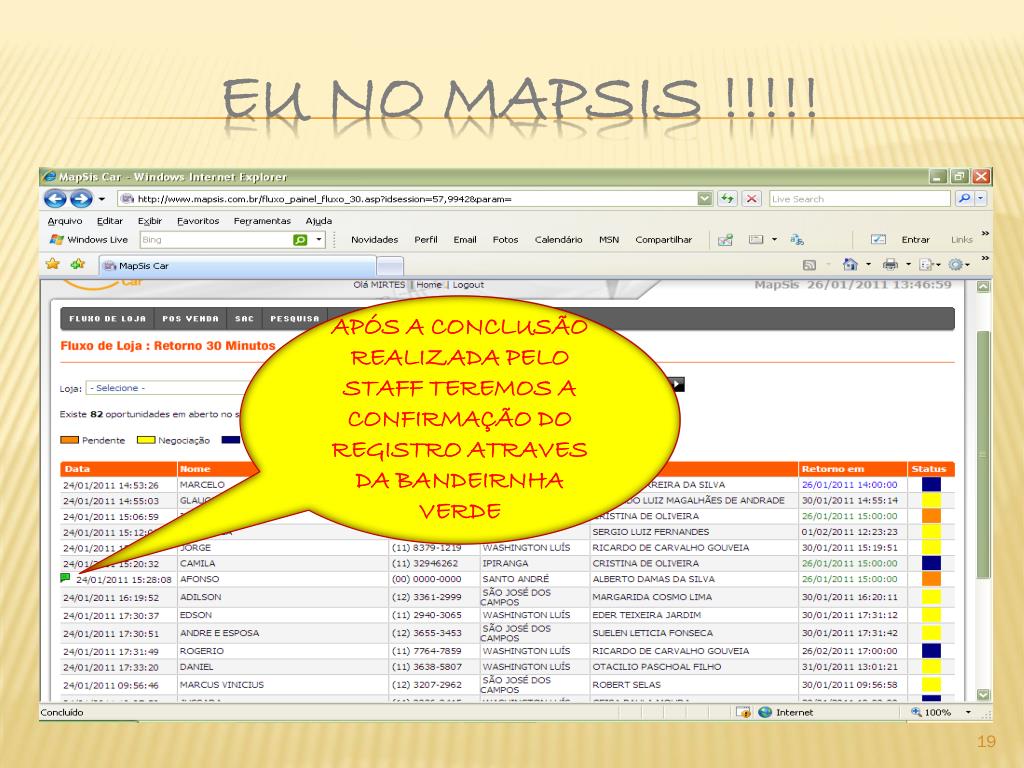The width and height of the screenshot is (1024, 768).
Task: Open the Loja '- Selecione -' dropdown
Action: tap(167, 388)
